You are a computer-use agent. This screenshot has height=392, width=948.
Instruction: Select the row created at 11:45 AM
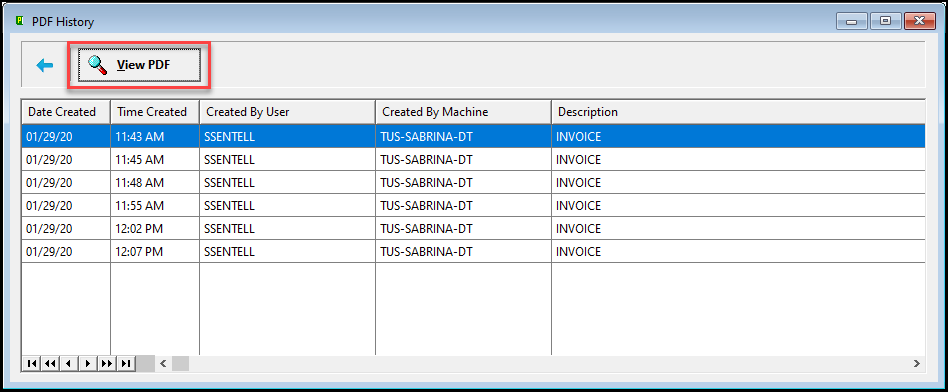point(473,160)
